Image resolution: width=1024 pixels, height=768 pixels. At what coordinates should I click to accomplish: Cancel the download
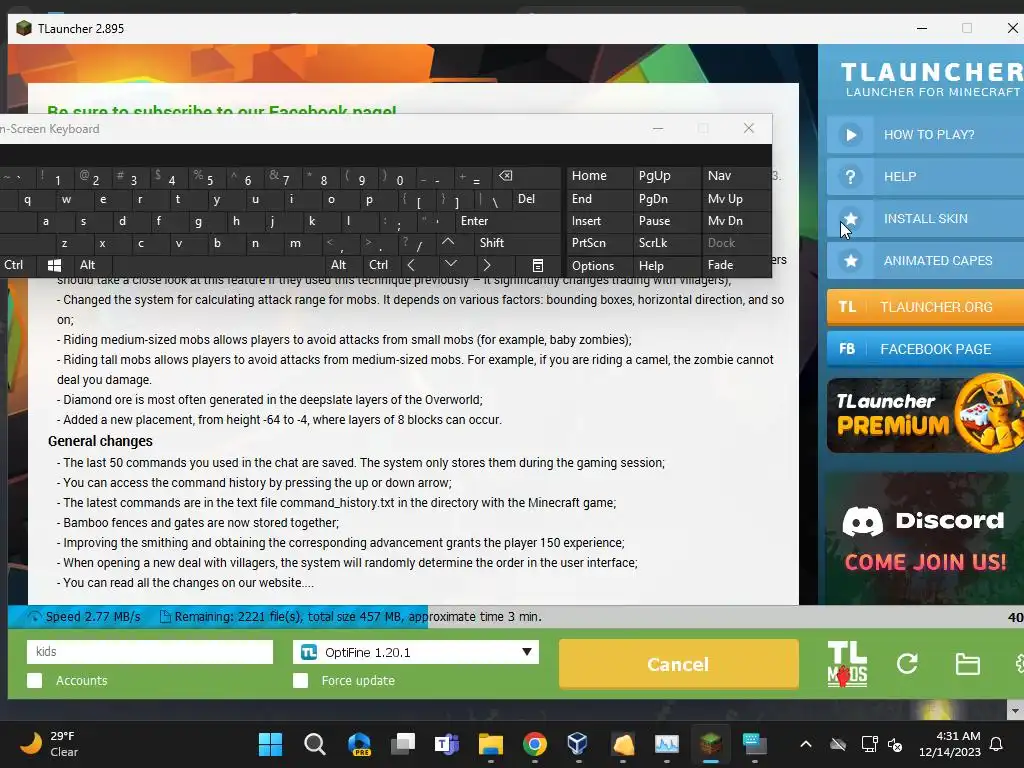[679, 664]
